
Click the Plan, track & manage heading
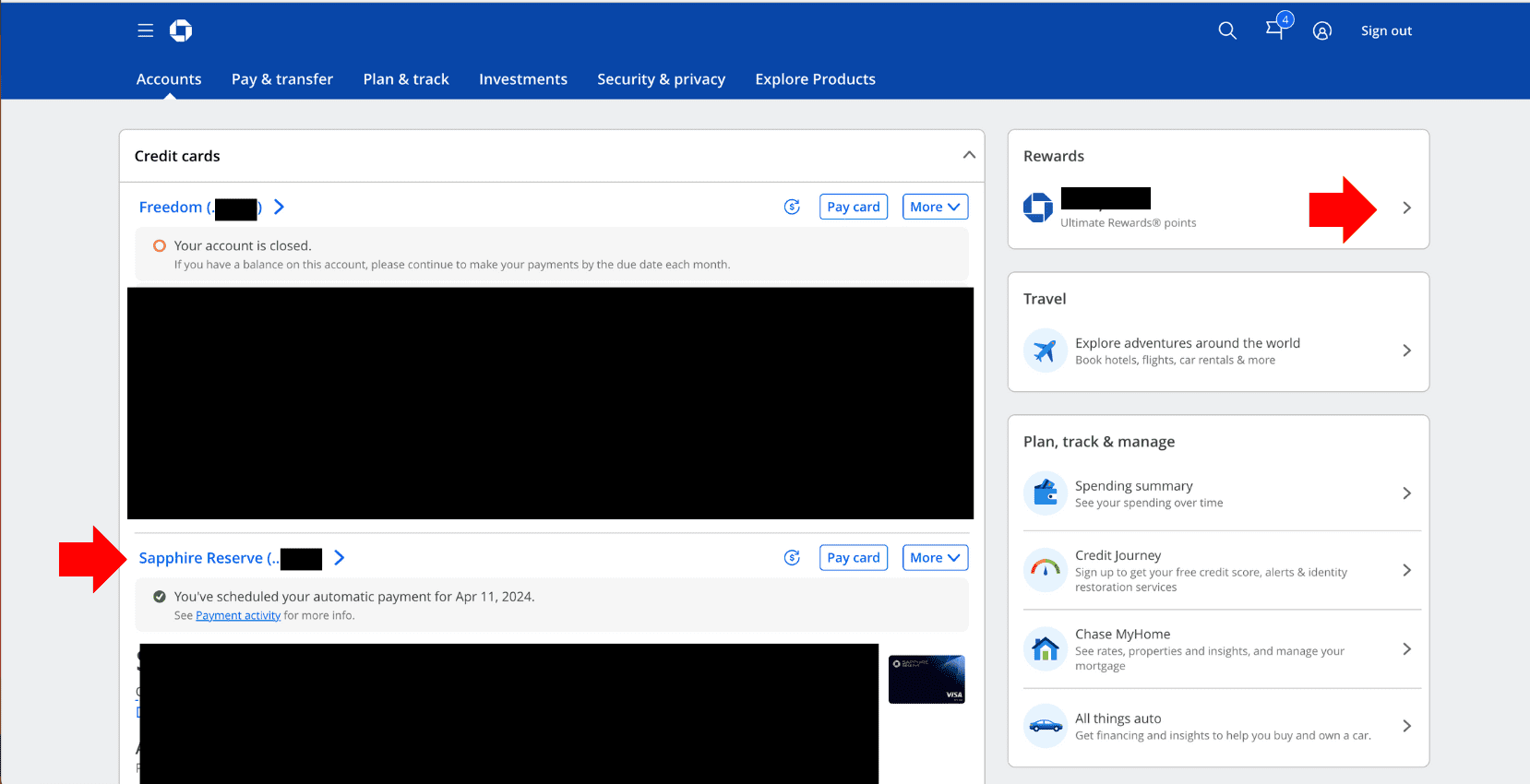[1099, 442]
